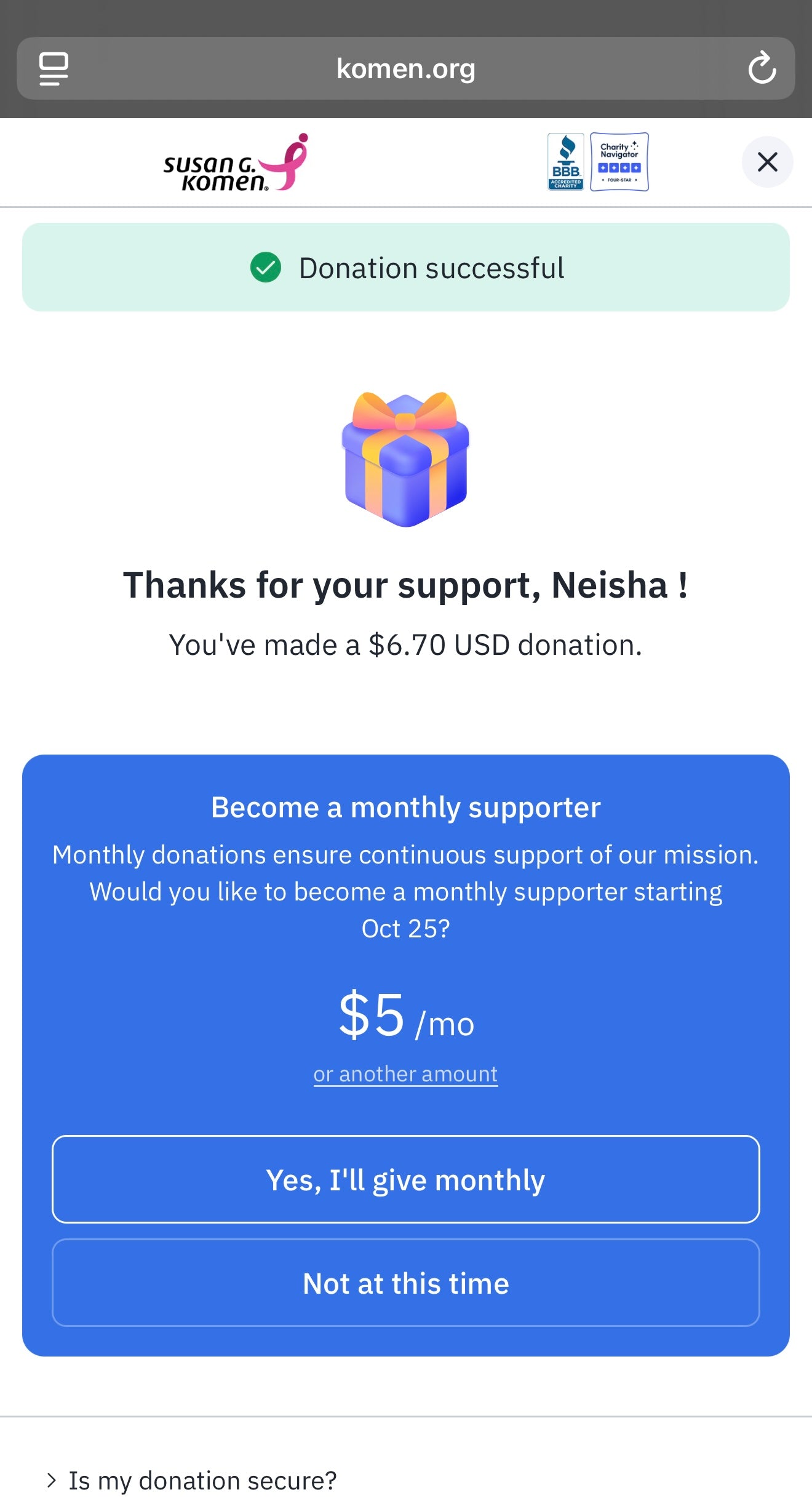Image resolution: width=812 pixels, height=1503 pixels.
Task: Close the donation confirmation with X
Action: coord(767,162)
